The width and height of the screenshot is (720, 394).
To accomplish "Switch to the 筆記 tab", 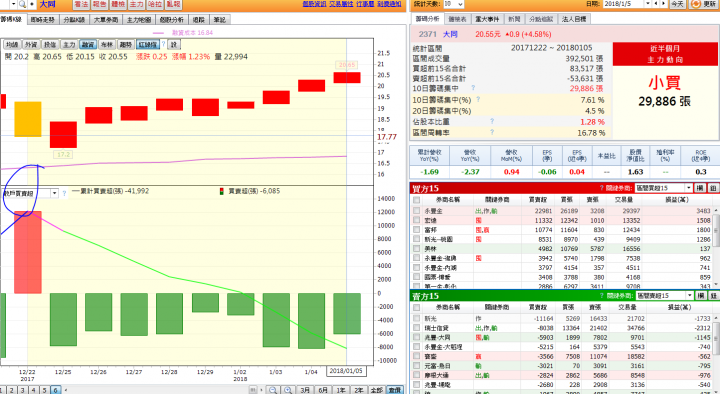I will click(x=219, y=20).
